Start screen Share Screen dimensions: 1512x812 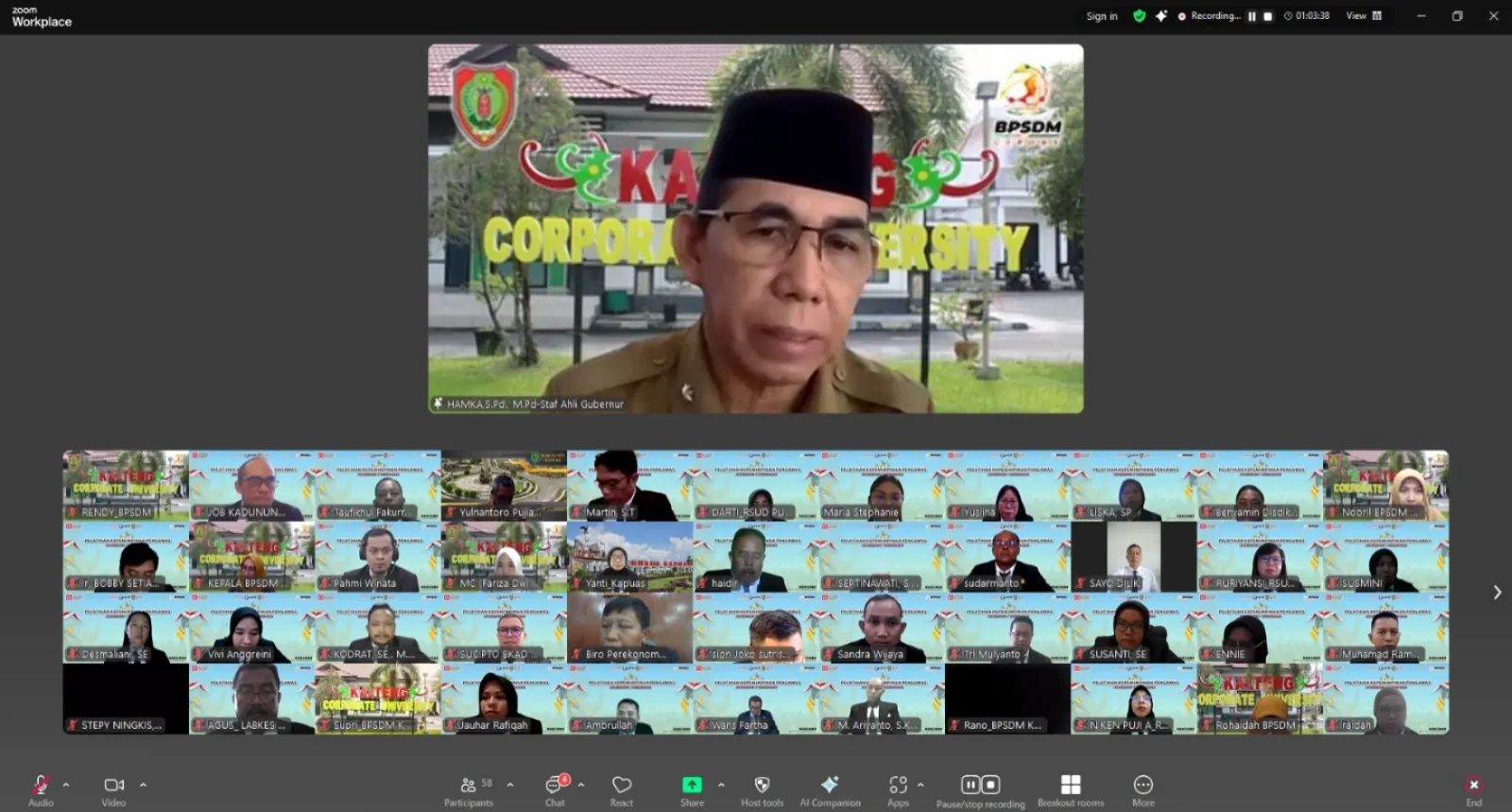tap(692, 789)
